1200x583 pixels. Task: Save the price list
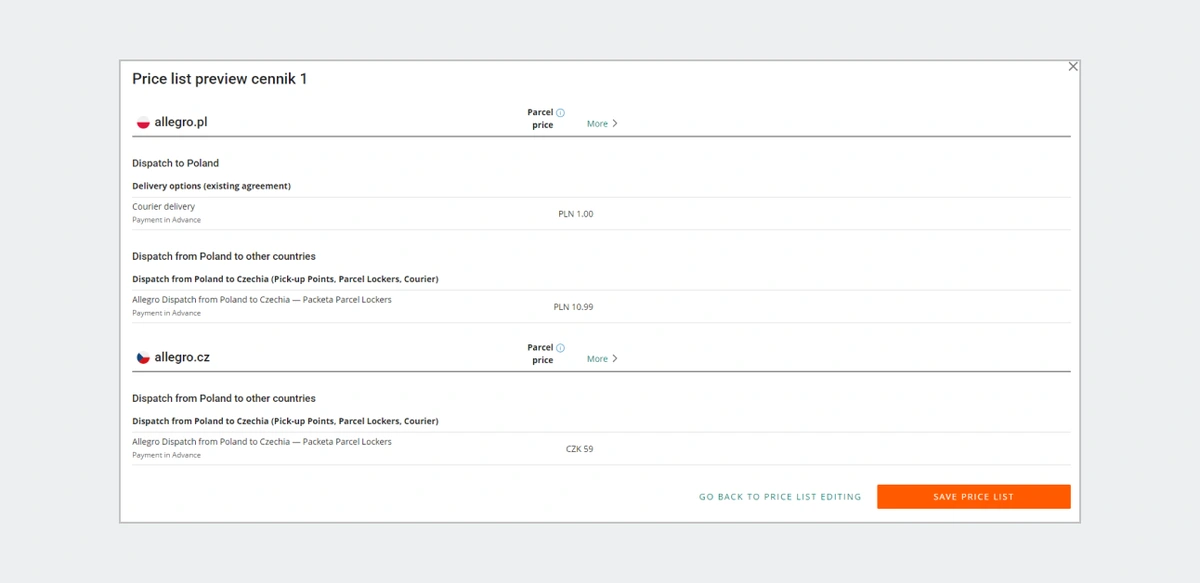tap(974, 497)
